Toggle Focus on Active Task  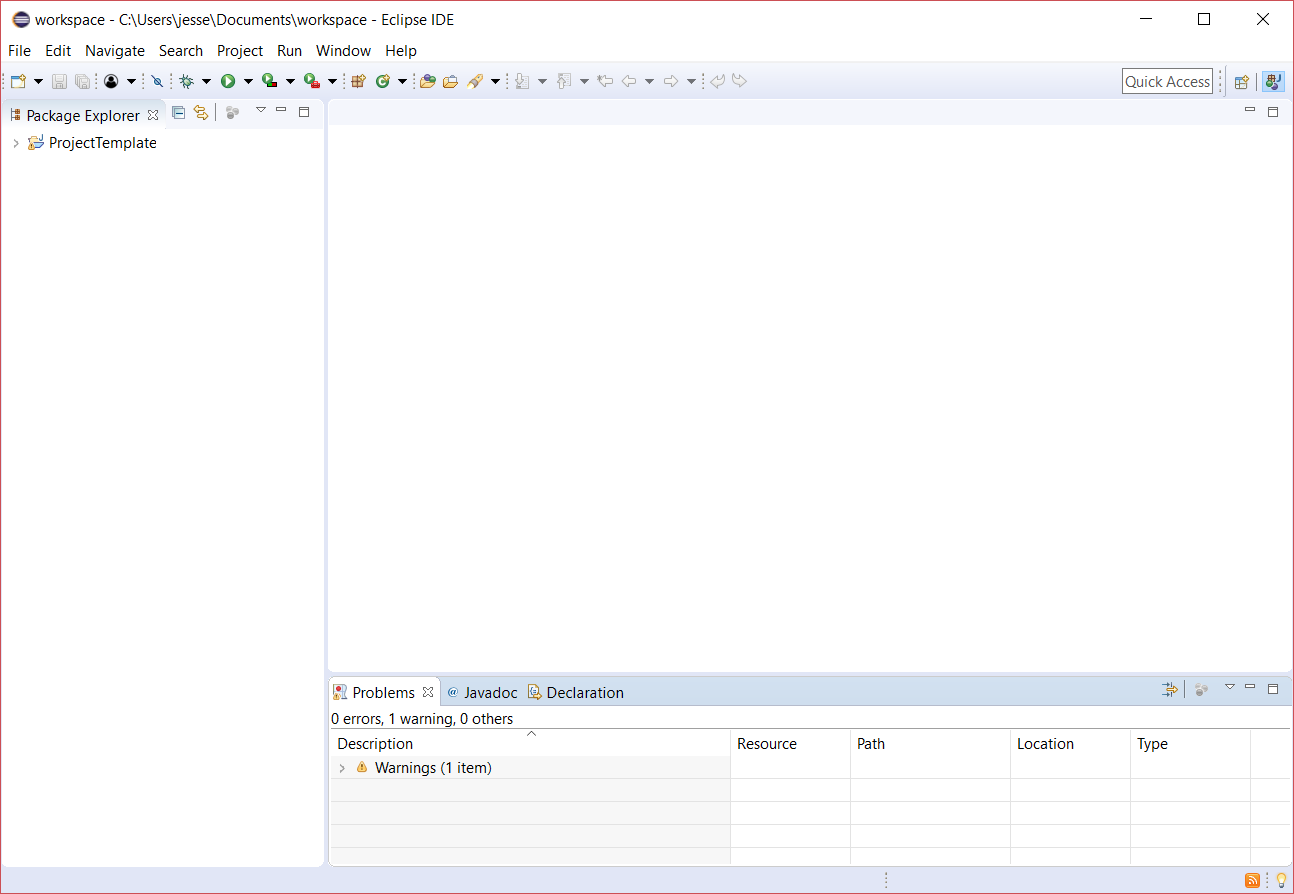(x=232, y=112)
